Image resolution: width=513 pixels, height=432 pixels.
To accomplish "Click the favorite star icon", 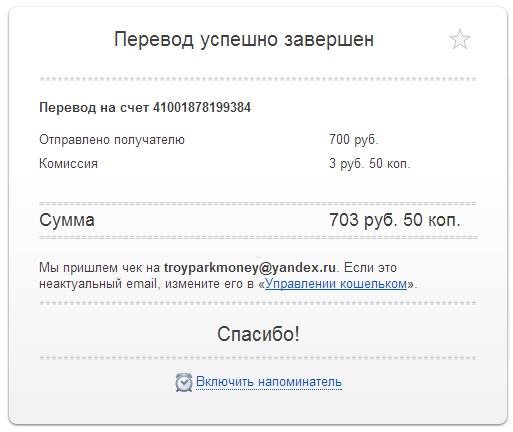I will coord(460,39).
